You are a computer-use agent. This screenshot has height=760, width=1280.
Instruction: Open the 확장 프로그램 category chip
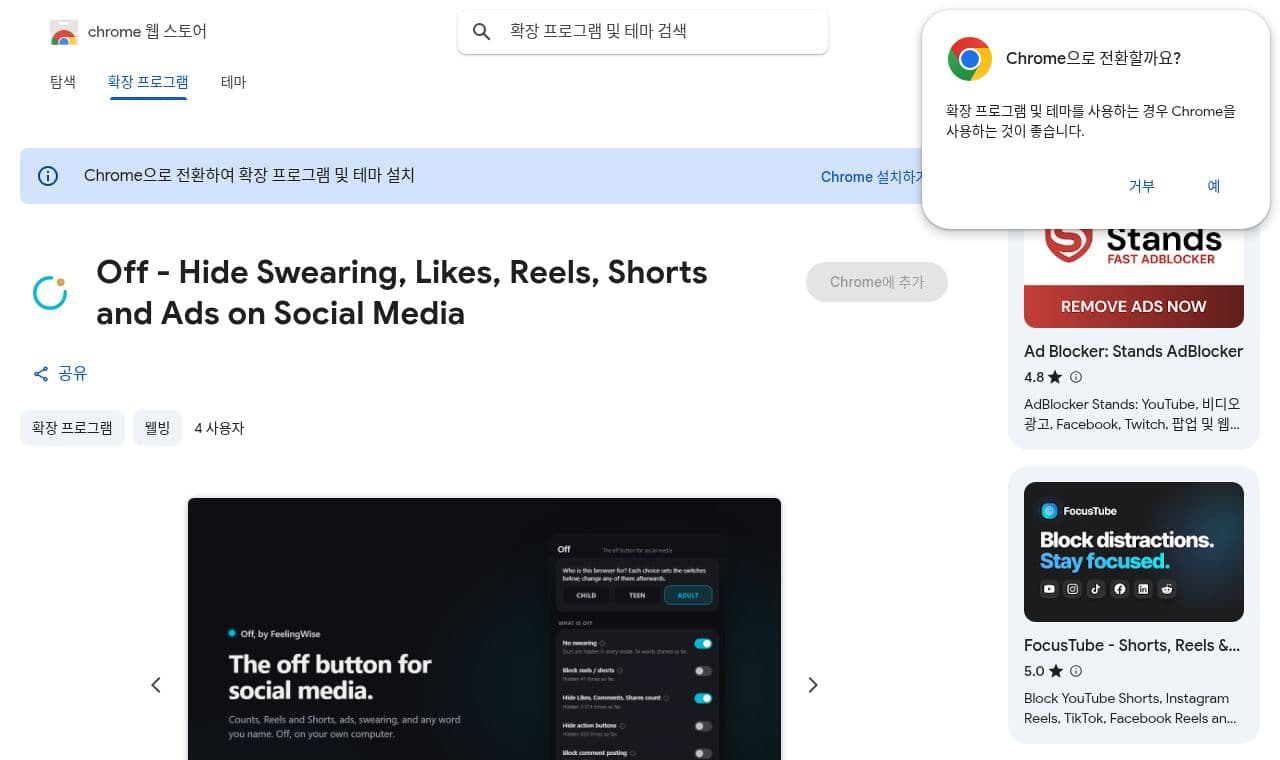point(72,428)
